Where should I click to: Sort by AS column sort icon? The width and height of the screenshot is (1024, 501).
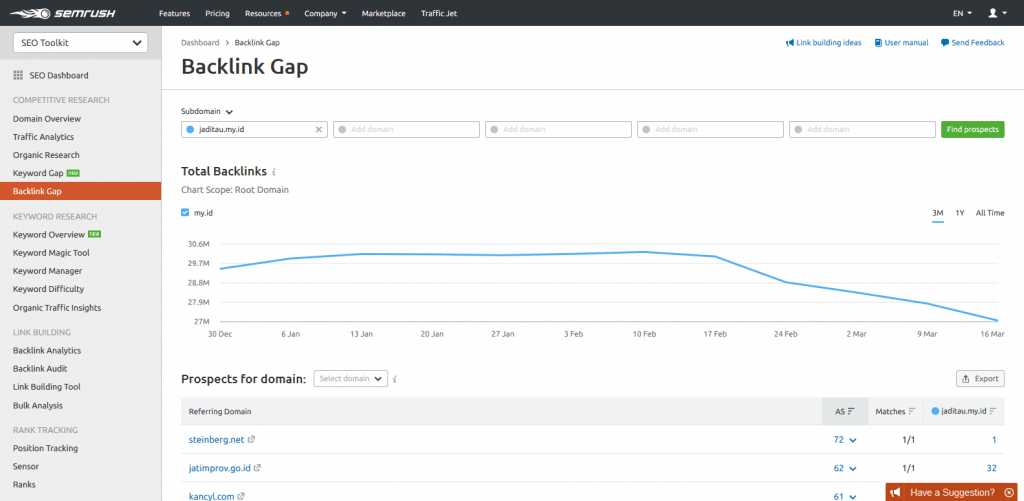[851, 411]
